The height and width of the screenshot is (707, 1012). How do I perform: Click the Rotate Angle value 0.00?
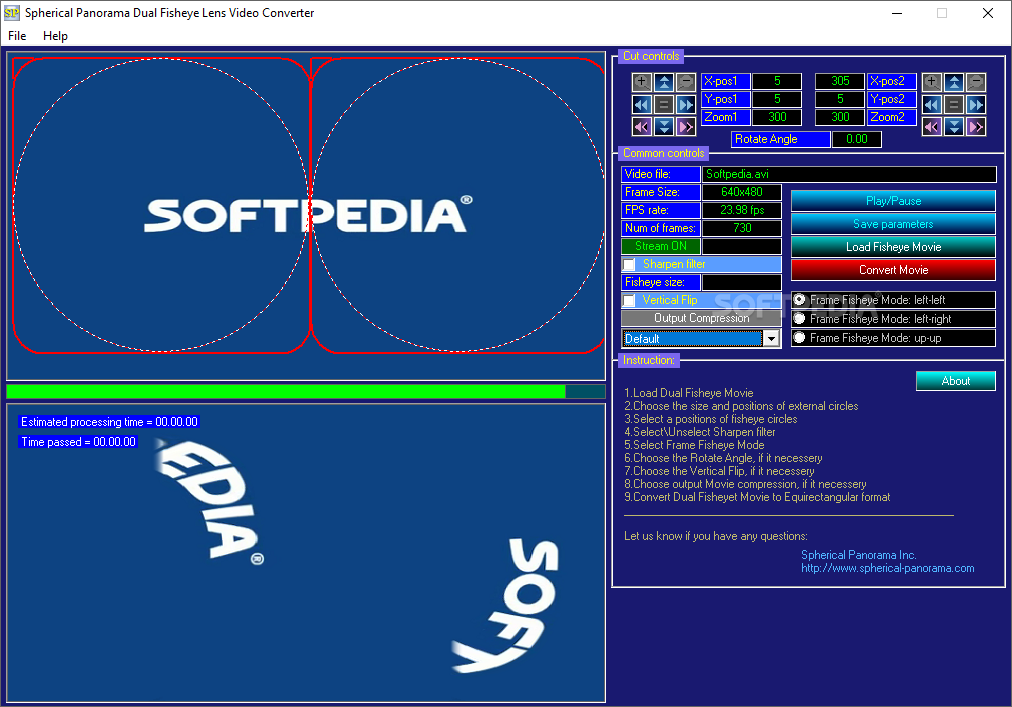point(856,139)
